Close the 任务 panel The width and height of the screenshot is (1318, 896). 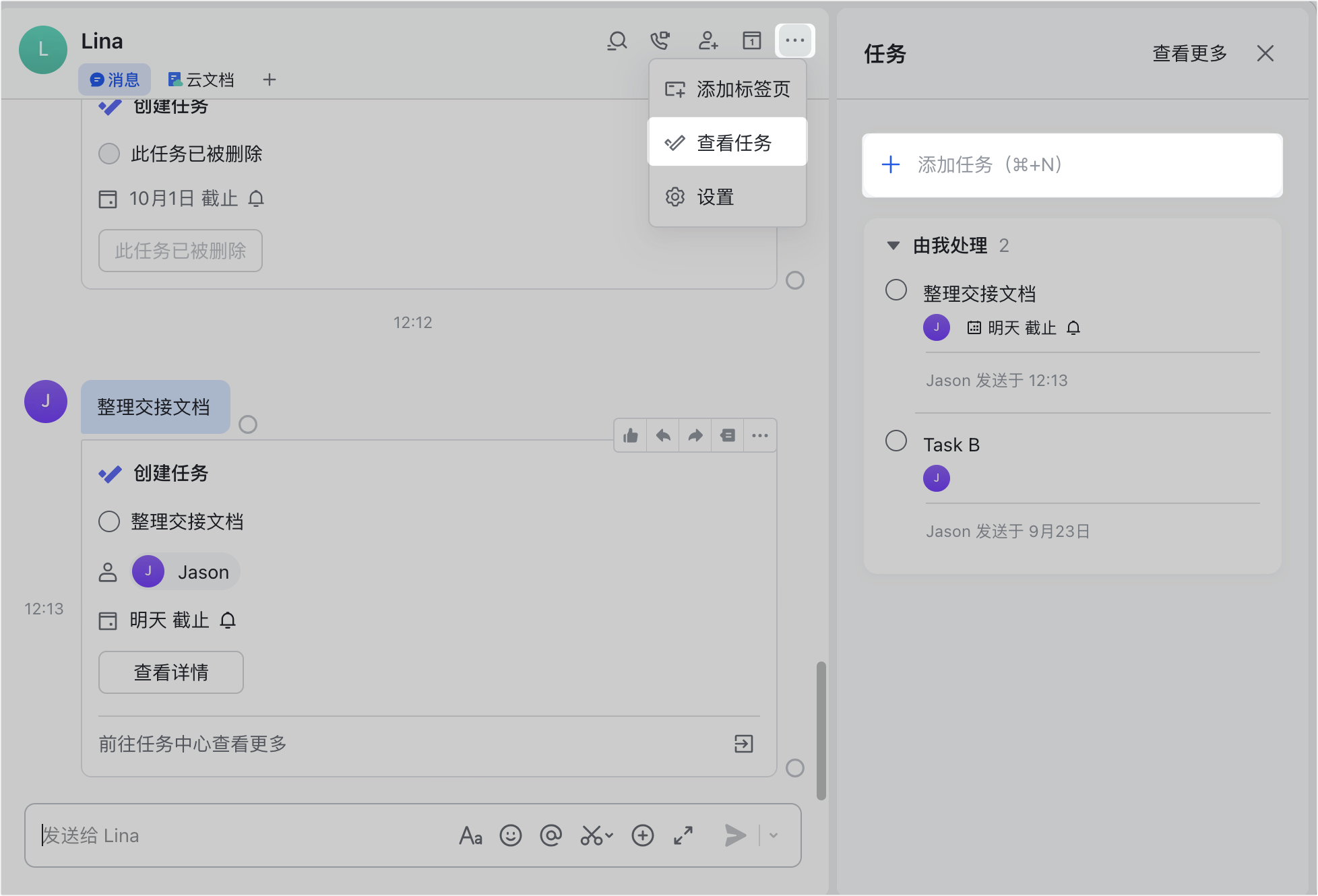[1265, 53]
